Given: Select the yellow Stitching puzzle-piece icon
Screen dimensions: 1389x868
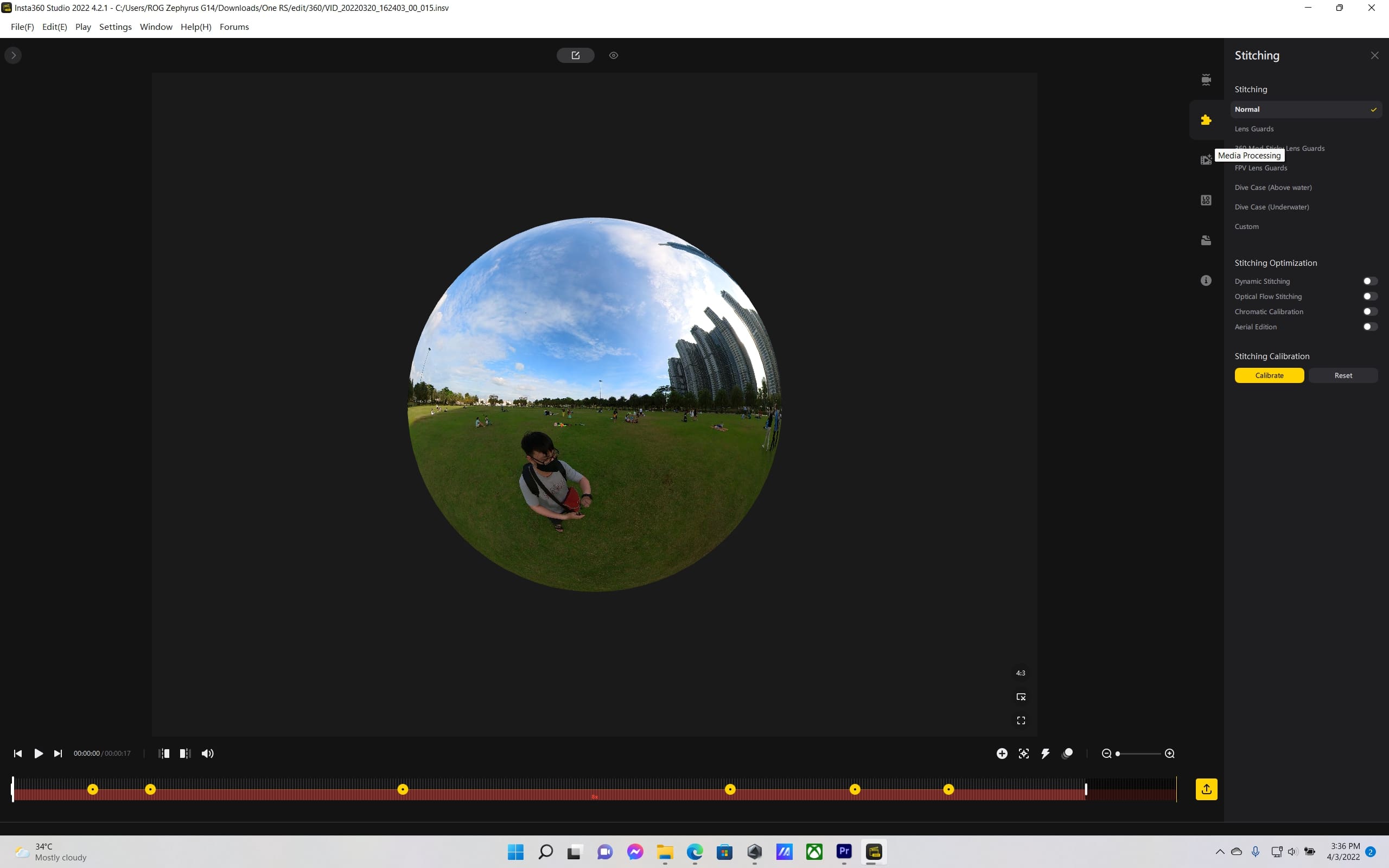Looking at the screenshot, I should tap(1206, 120).
